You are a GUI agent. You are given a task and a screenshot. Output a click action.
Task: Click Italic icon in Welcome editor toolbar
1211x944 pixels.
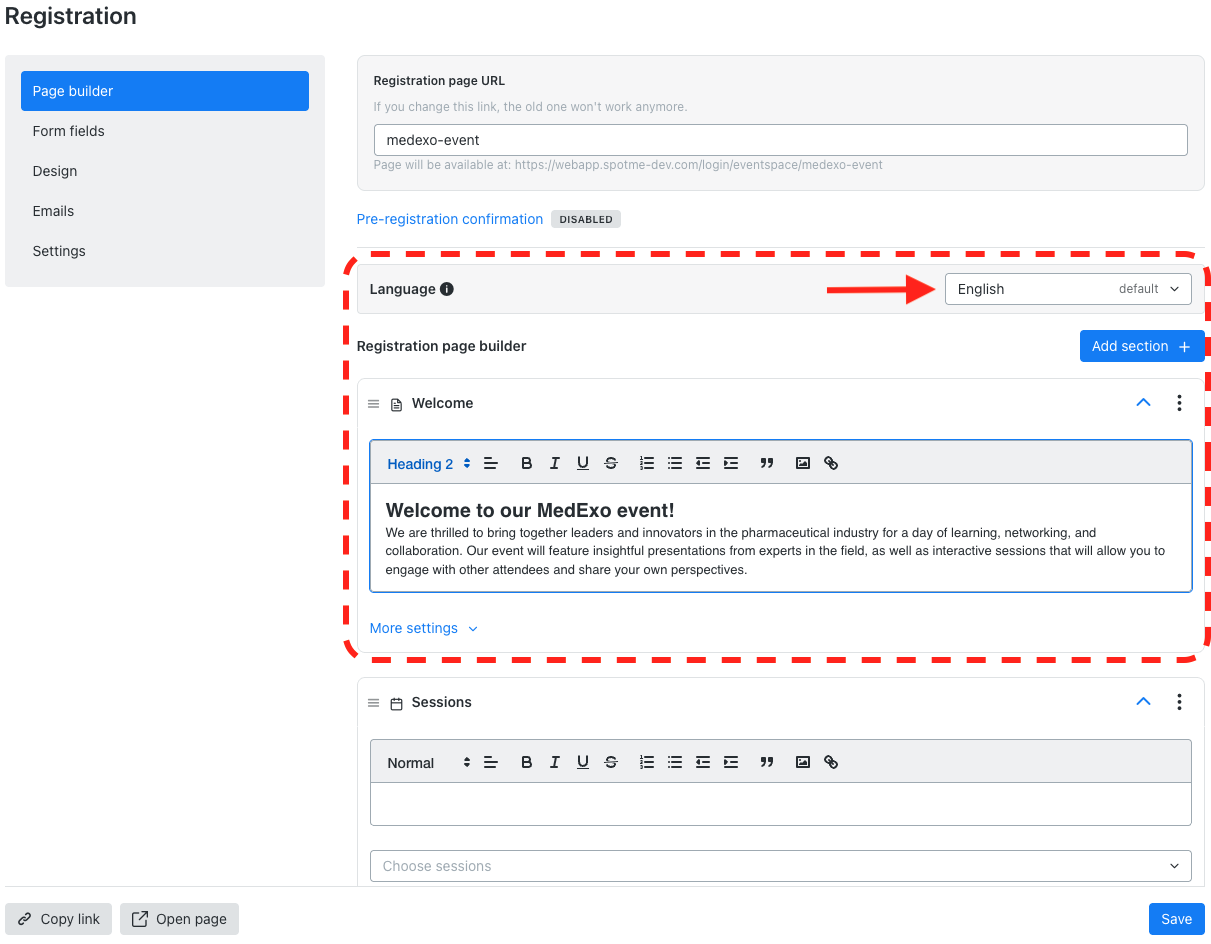(555, 463)
